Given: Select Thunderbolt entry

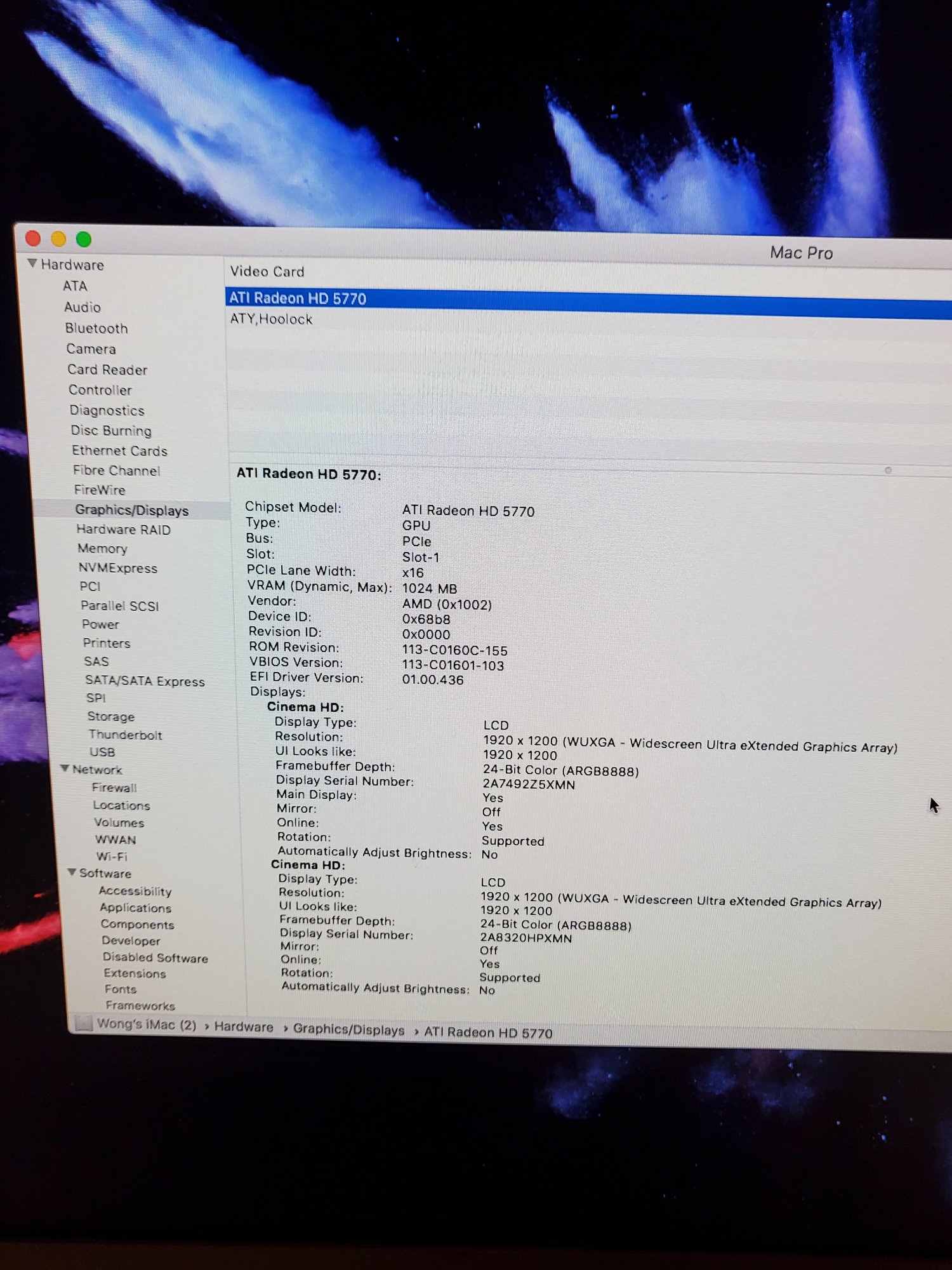Looking at the screenshot, I should click(x=126, y=735).
